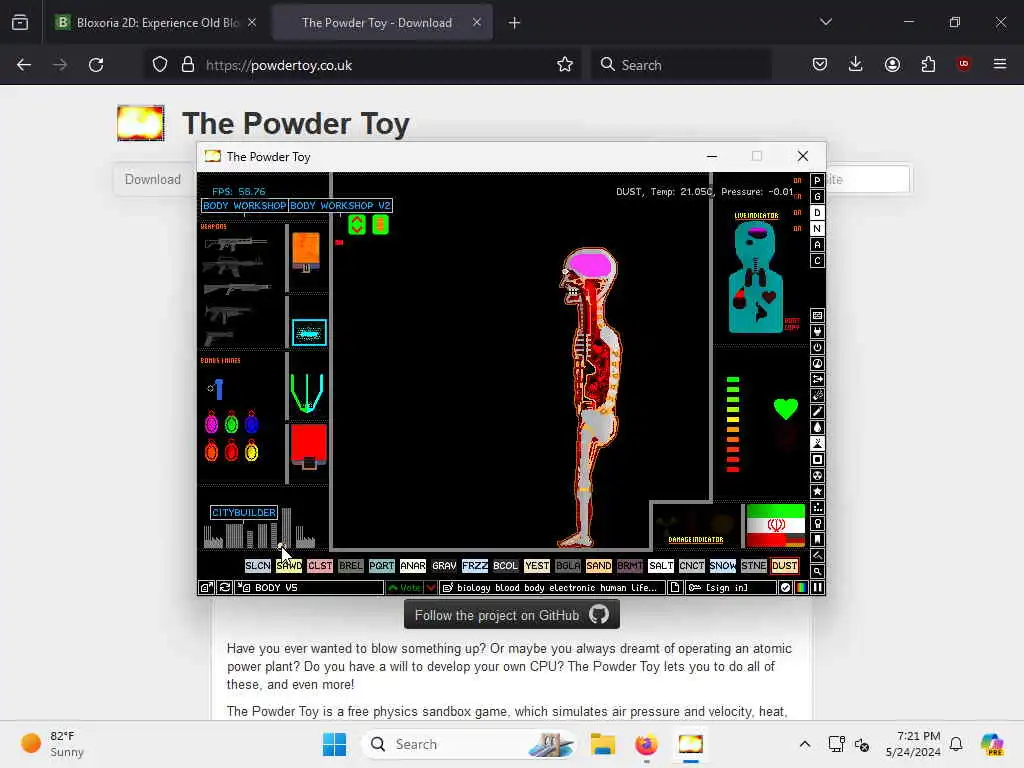Toggle the P quick option

[817, 181]
